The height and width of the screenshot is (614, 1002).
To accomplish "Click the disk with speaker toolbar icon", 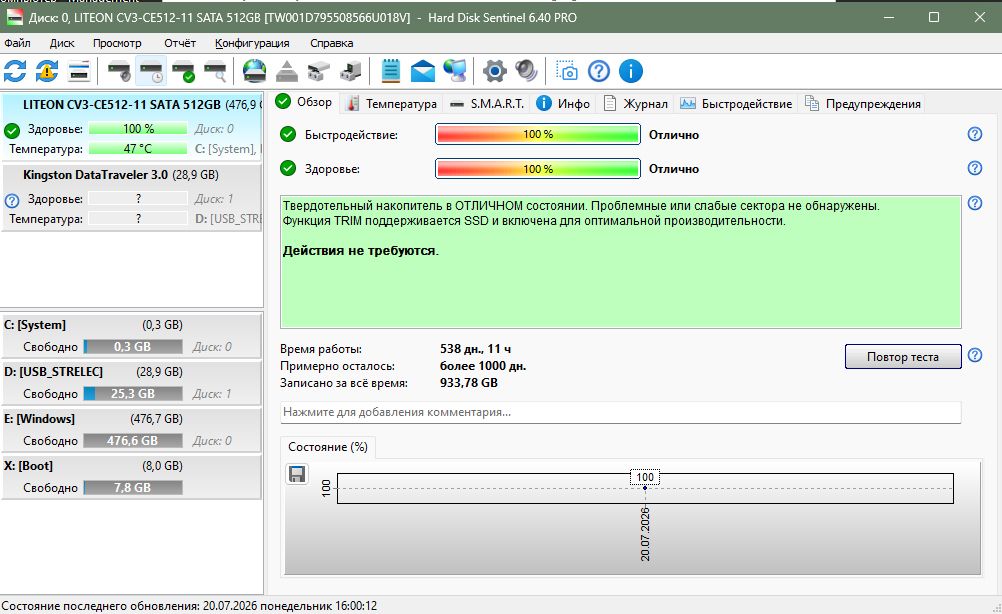I will (119, 71).
